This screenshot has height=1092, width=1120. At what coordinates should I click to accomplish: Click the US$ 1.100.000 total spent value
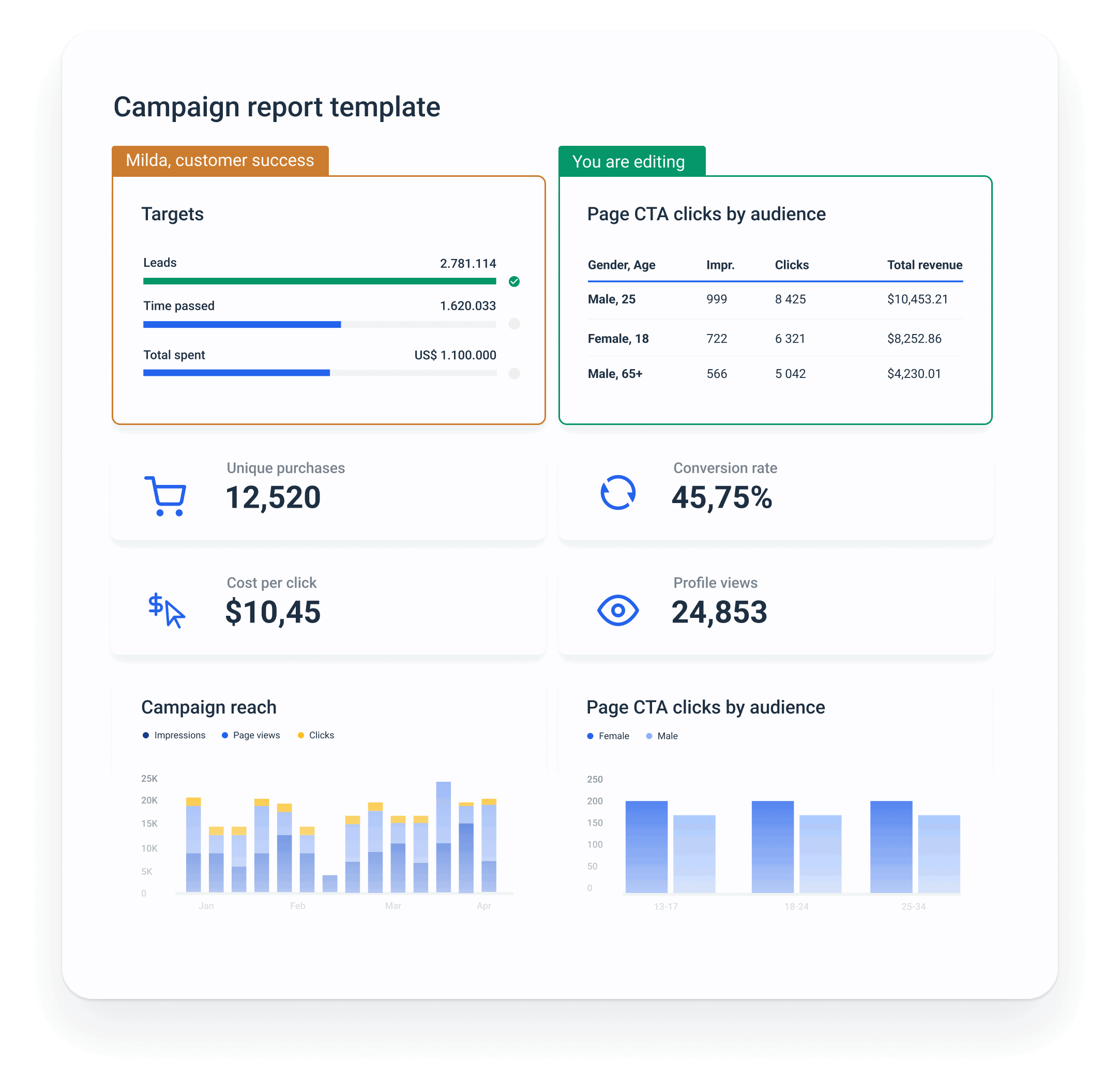coord(456,355)
